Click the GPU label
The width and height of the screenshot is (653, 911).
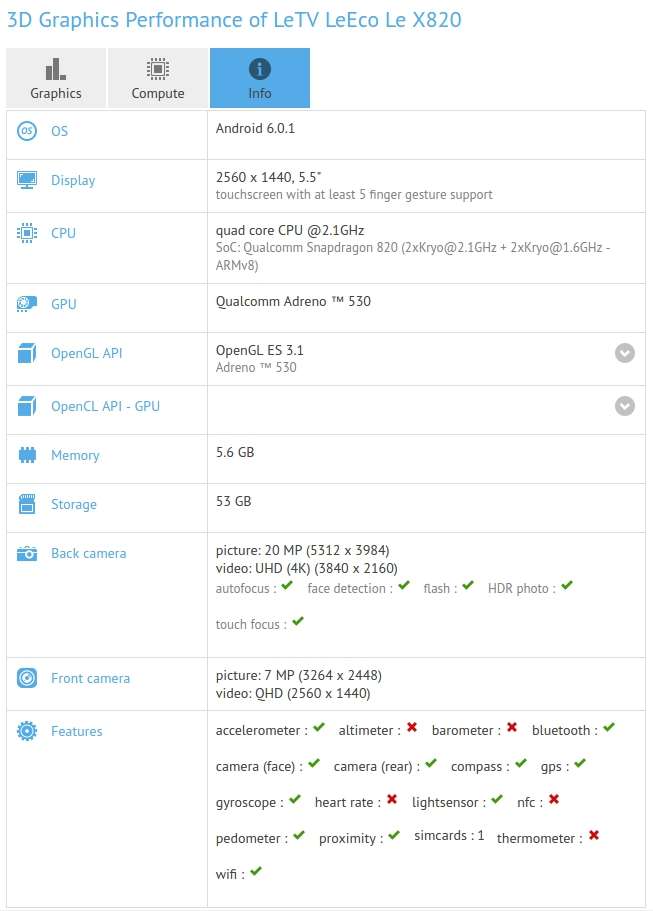tap(63, 304)
